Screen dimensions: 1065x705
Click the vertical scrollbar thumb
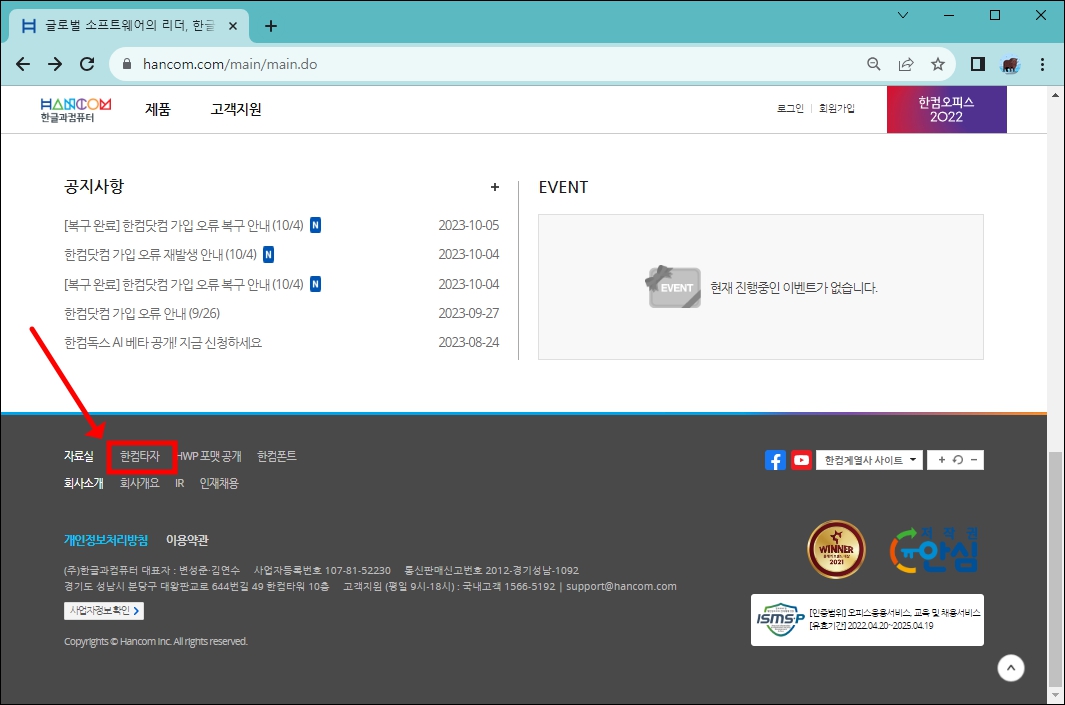pos(1055,569)
